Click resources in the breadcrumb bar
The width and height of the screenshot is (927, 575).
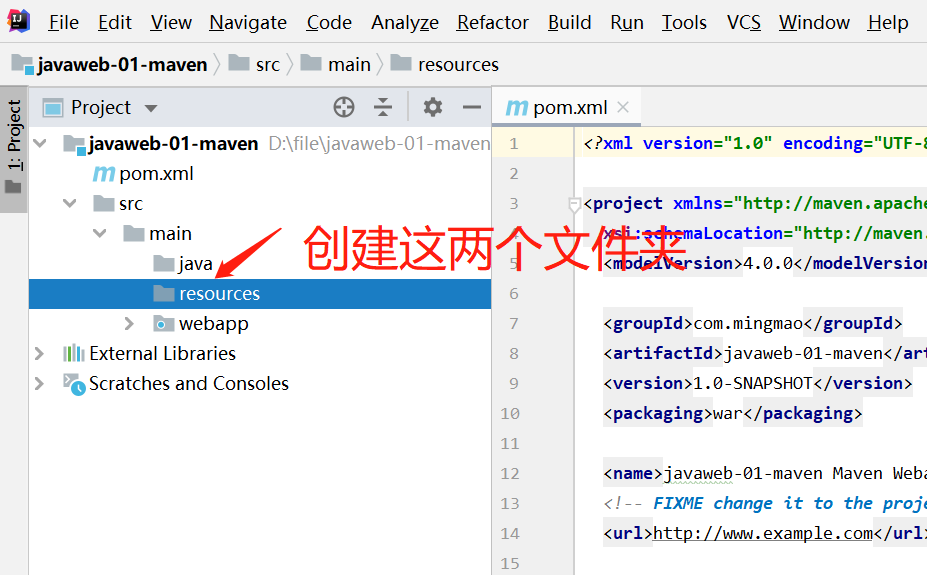458,64
